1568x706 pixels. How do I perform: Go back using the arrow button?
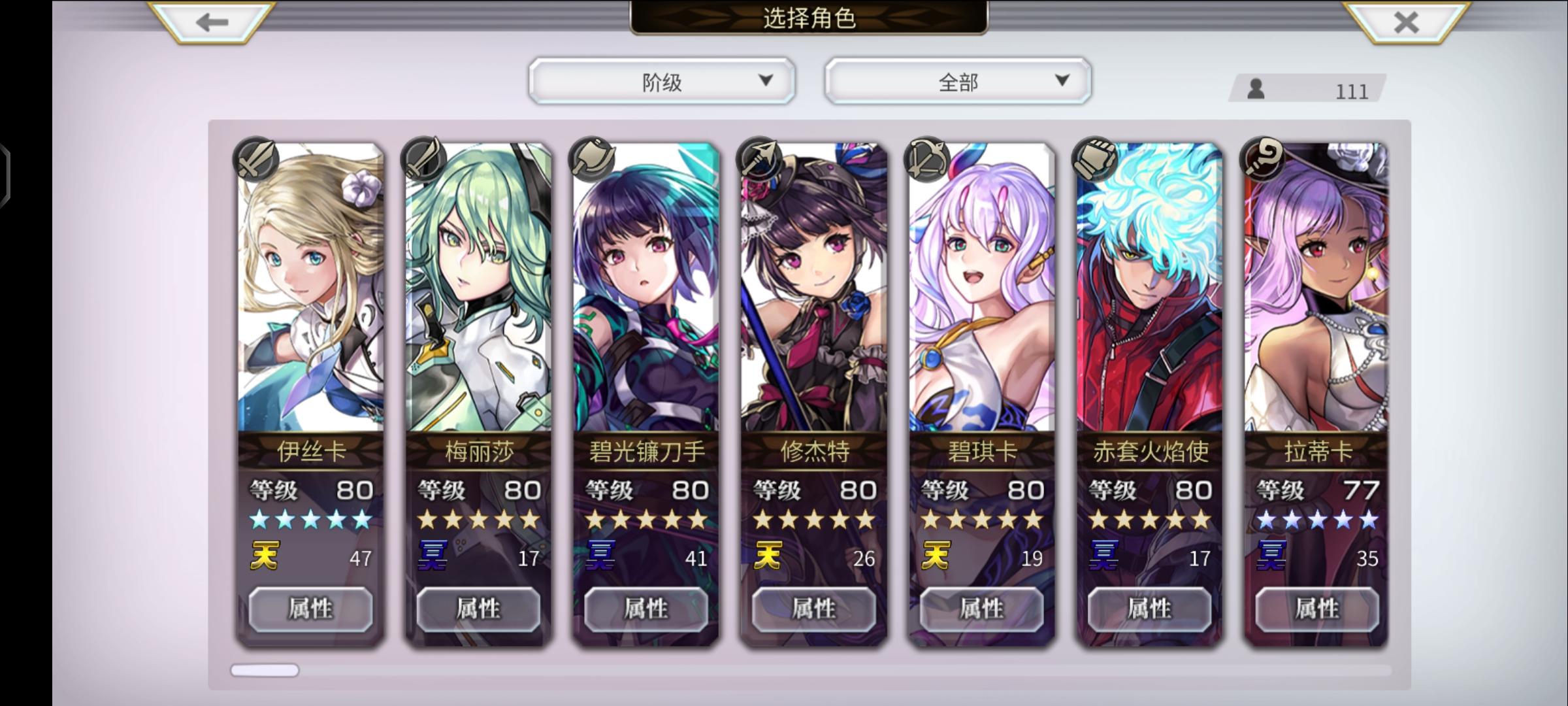tap(212, 22)
